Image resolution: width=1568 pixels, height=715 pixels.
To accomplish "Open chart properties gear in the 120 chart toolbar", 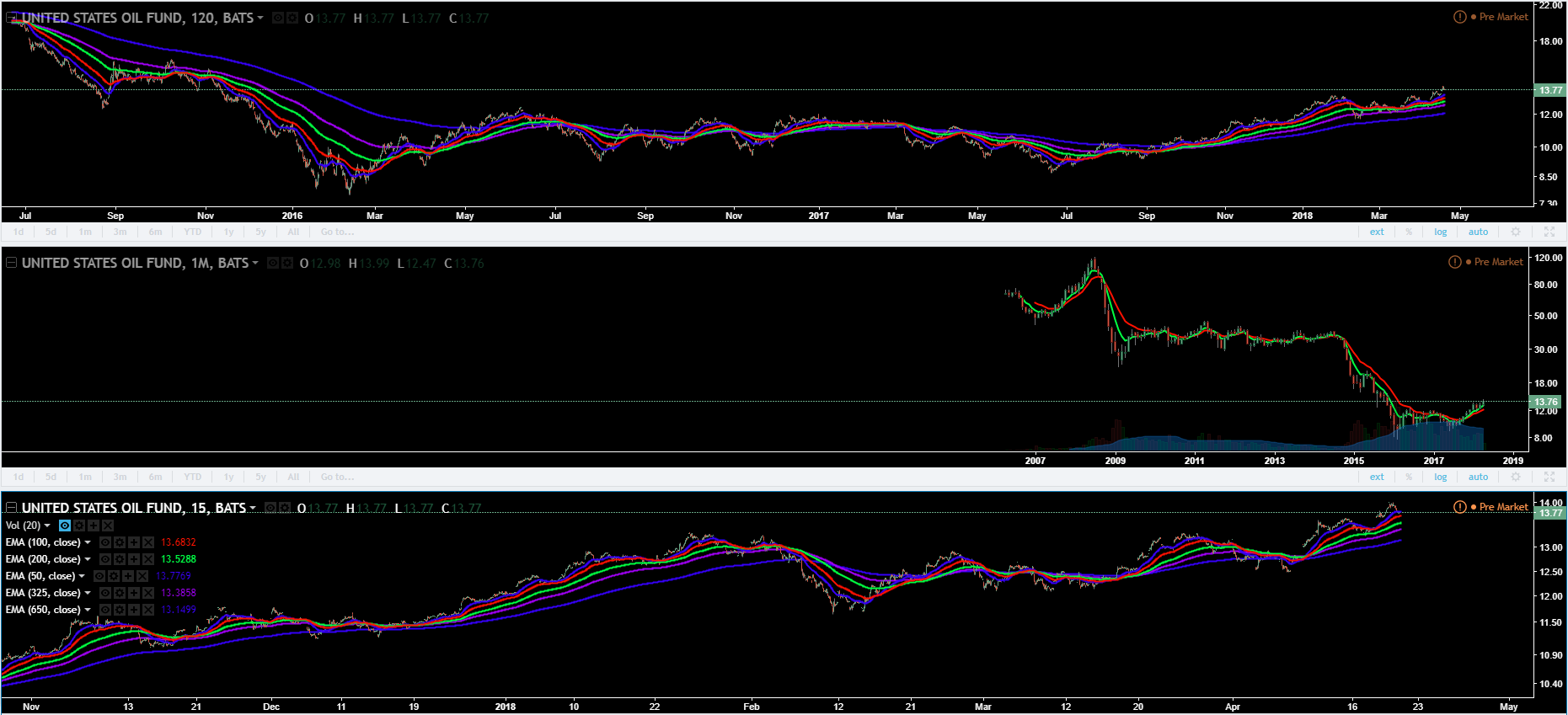I will 1516,232.
